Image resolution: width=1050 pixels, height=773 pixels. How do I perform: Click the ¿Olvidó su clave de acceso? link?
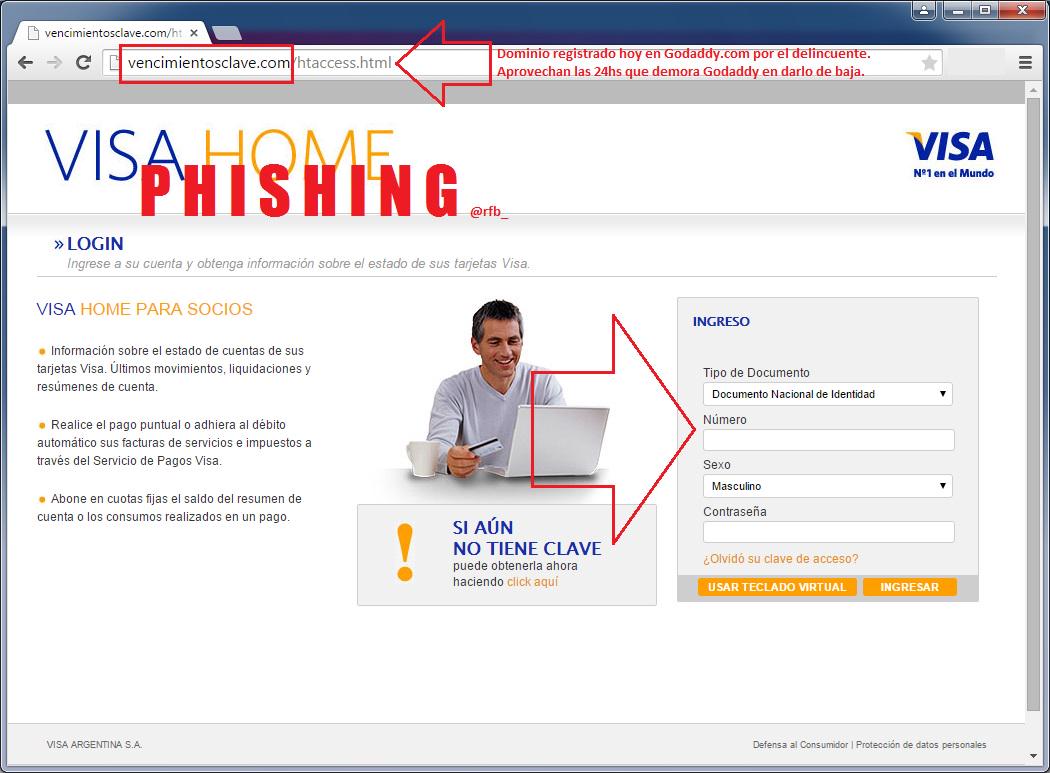780,559
